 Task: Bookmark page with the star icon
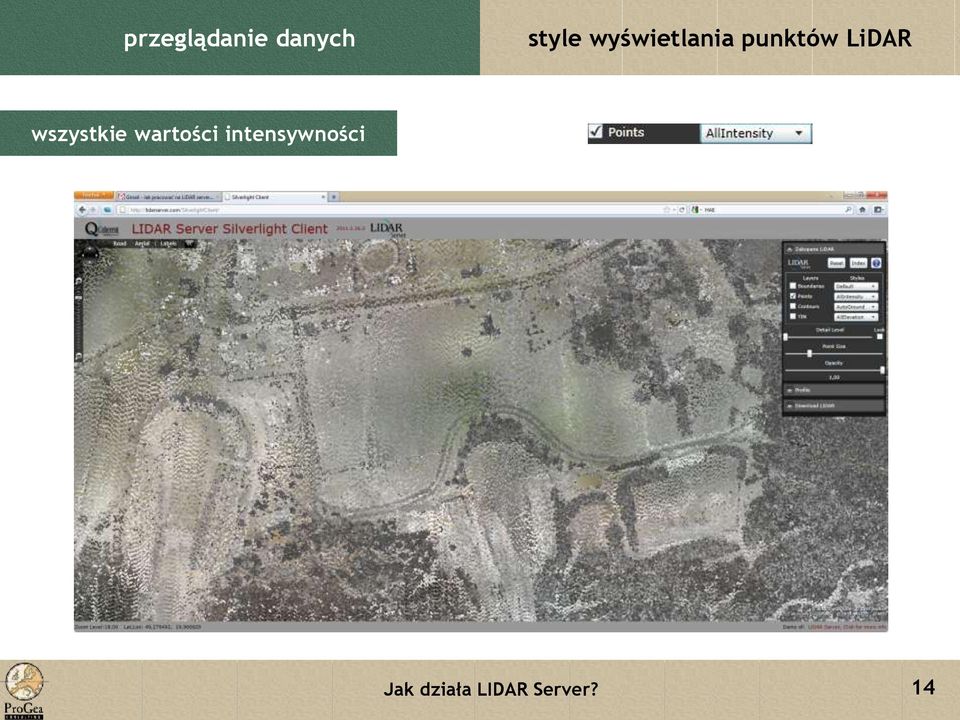click(667, 210)
